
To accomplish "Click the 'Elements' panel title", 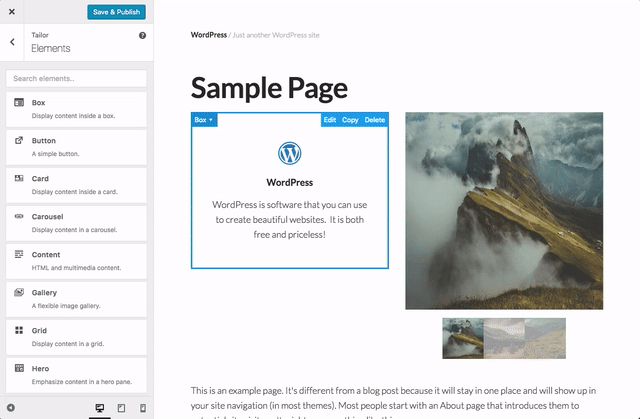I will coord(51,48).
